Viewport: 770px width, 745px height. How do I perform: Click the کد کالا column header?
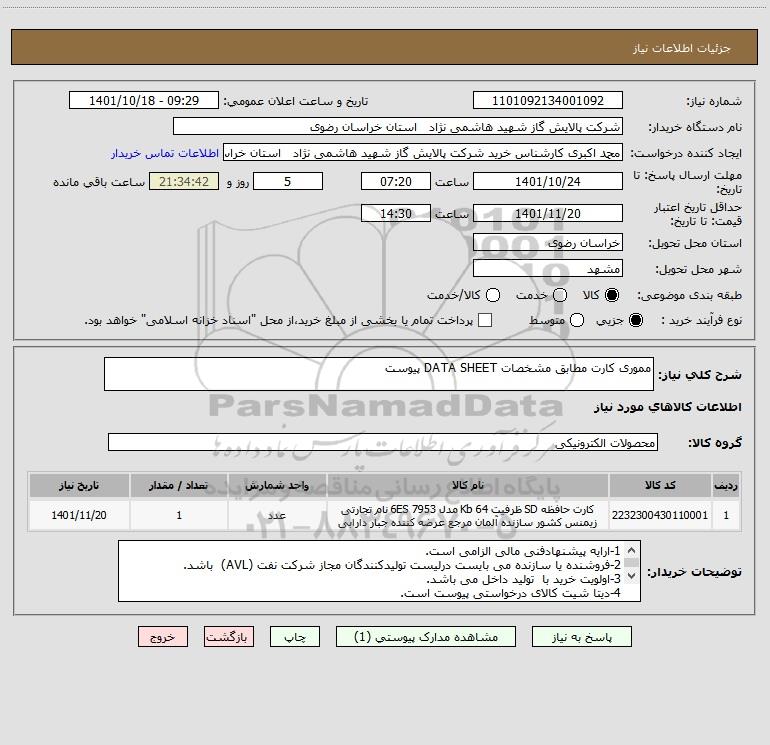pos(660,485)
